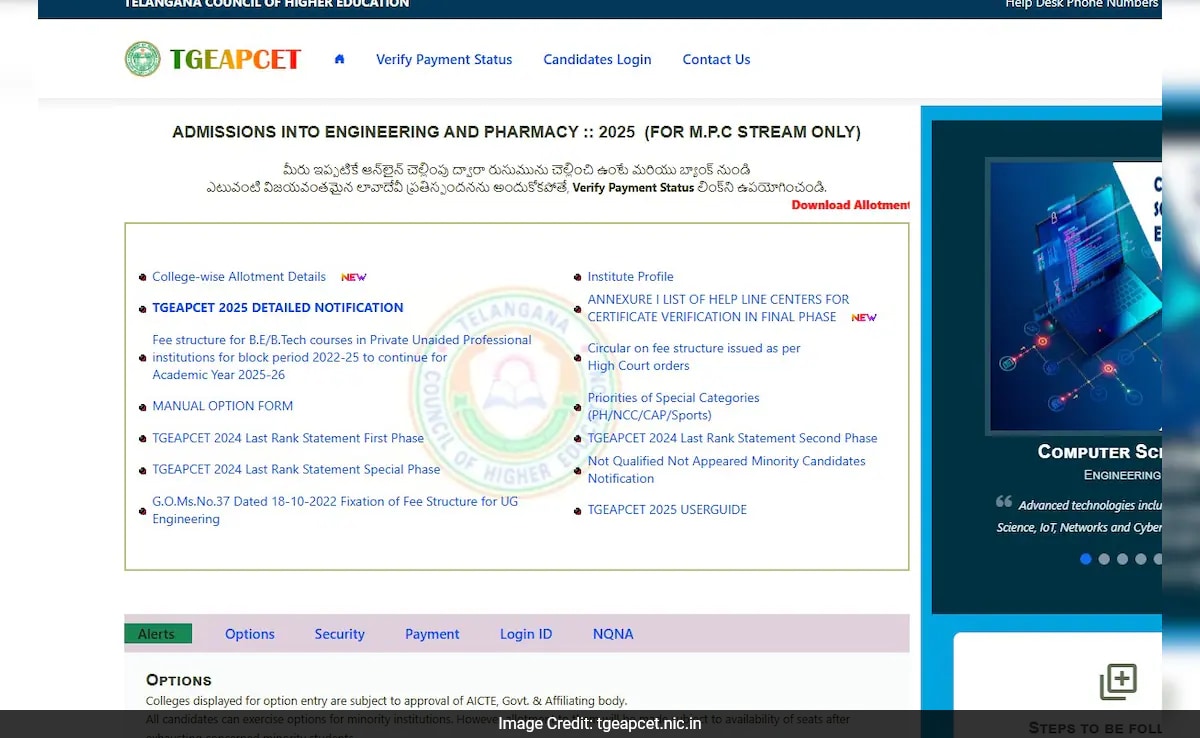The image size is (1200, 738).
Task: Click the plus document icon above Steps
Action: [1118, 682]
